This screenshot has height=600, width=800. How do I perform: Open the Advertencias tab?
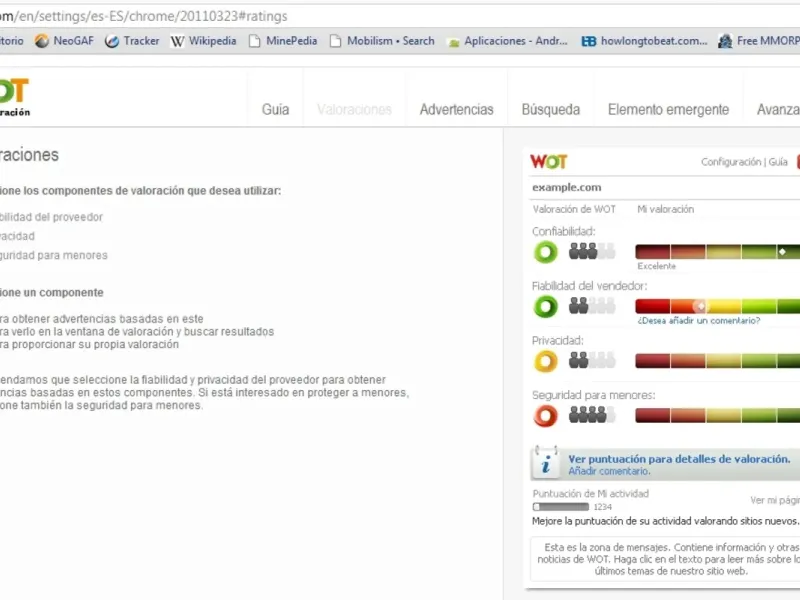(x=457, y=109)
